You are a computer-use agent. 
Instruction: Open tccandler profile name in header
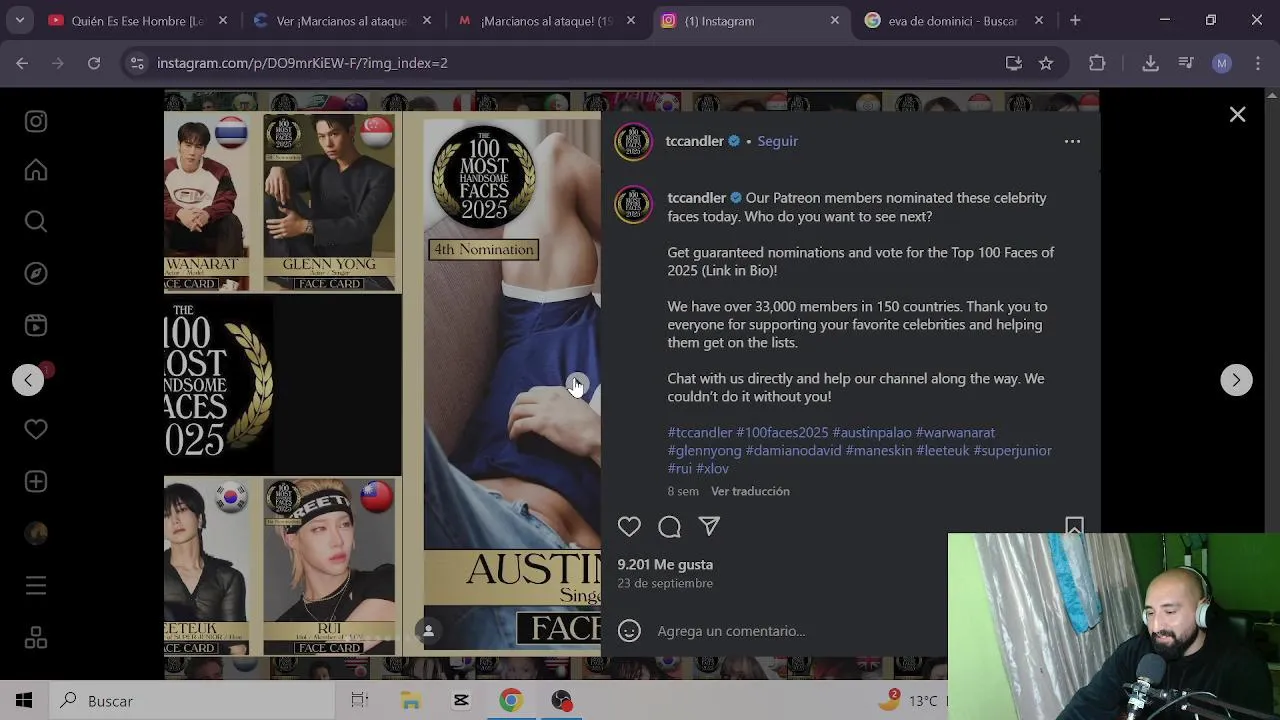[694, 141]
